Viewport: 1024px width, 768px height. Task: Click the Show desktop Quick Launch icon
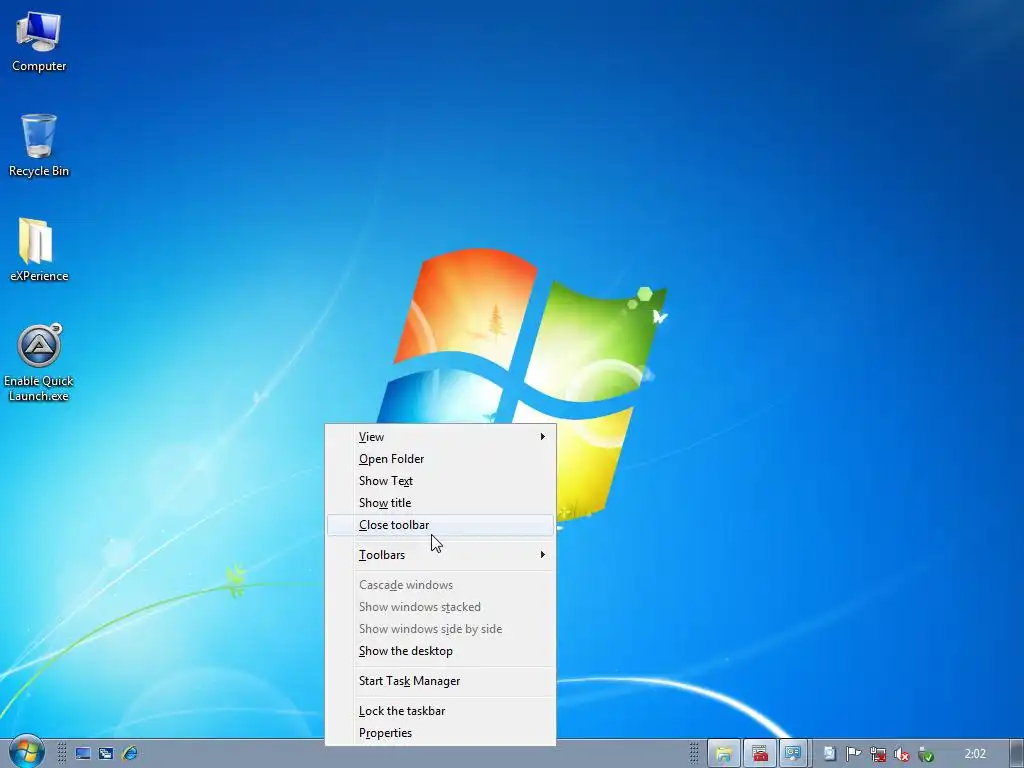click(83, 754)
